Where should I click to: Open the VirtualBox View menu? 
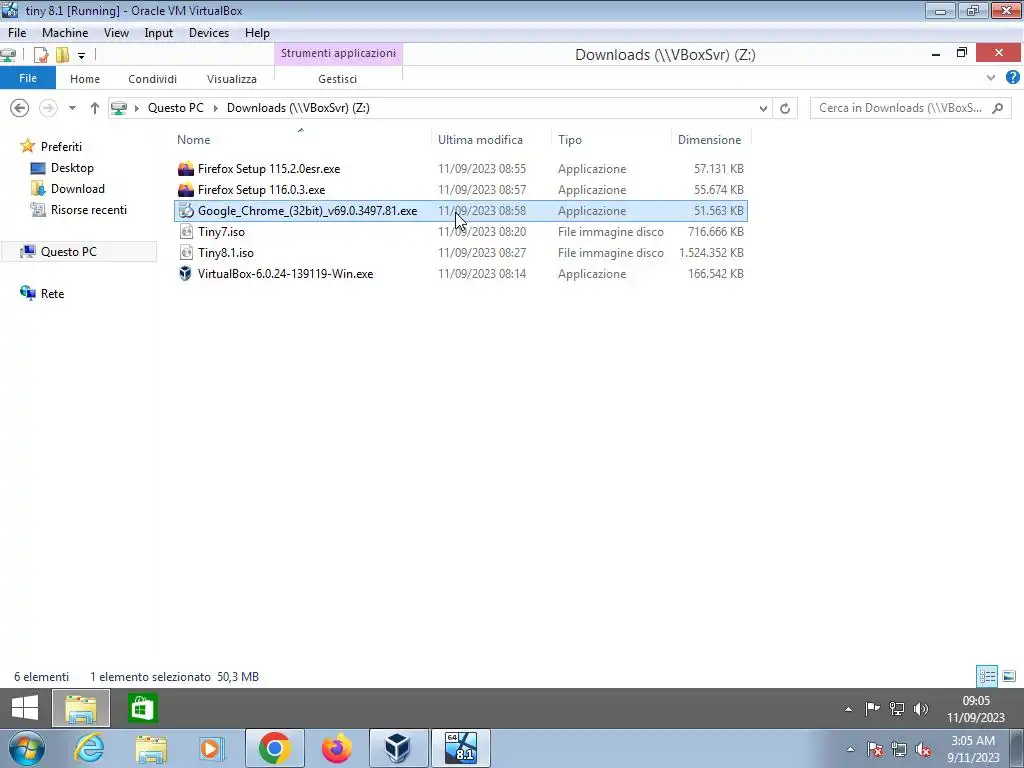[x=116, y=33]
